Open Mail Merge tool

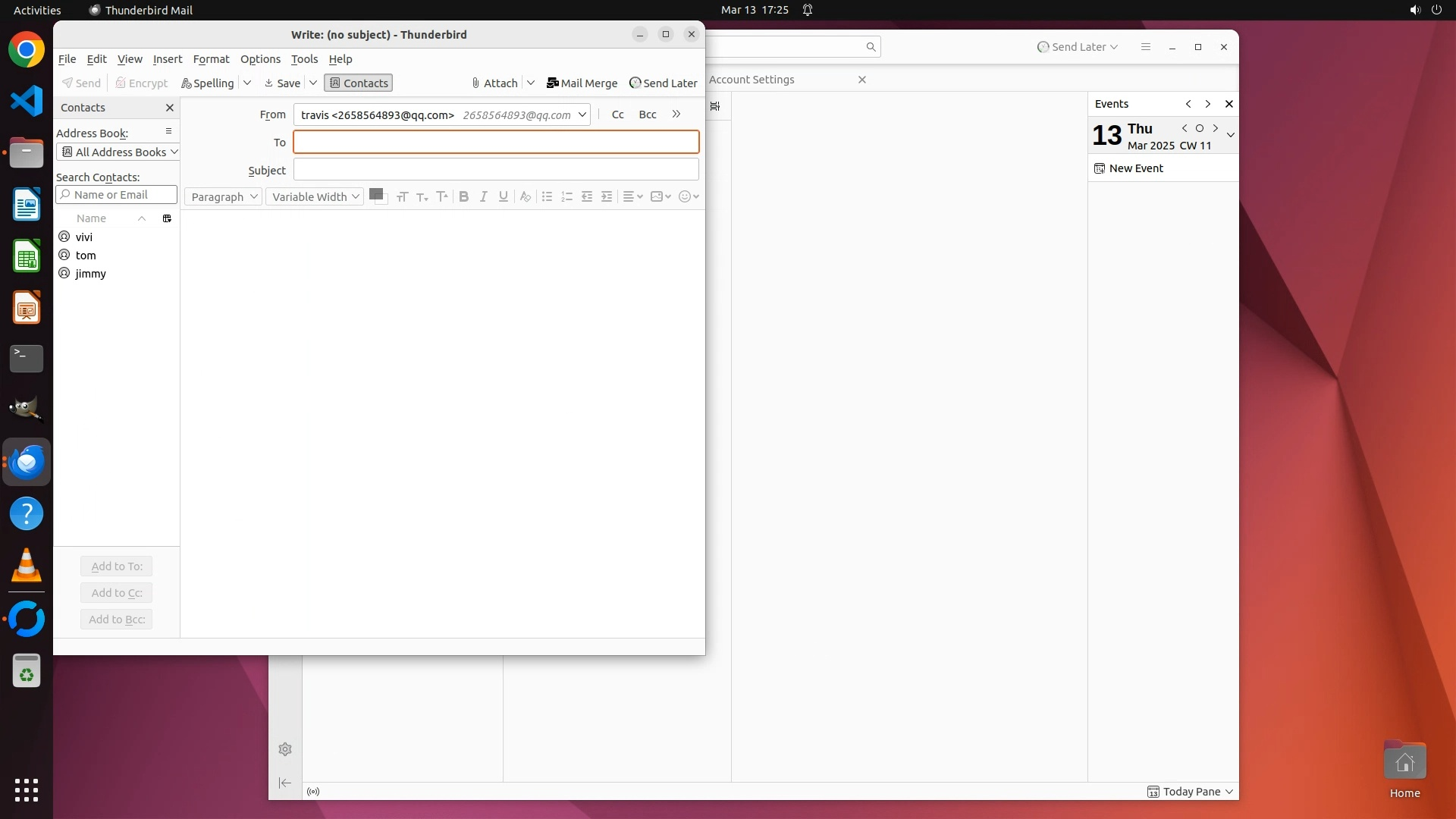[582, 83]
